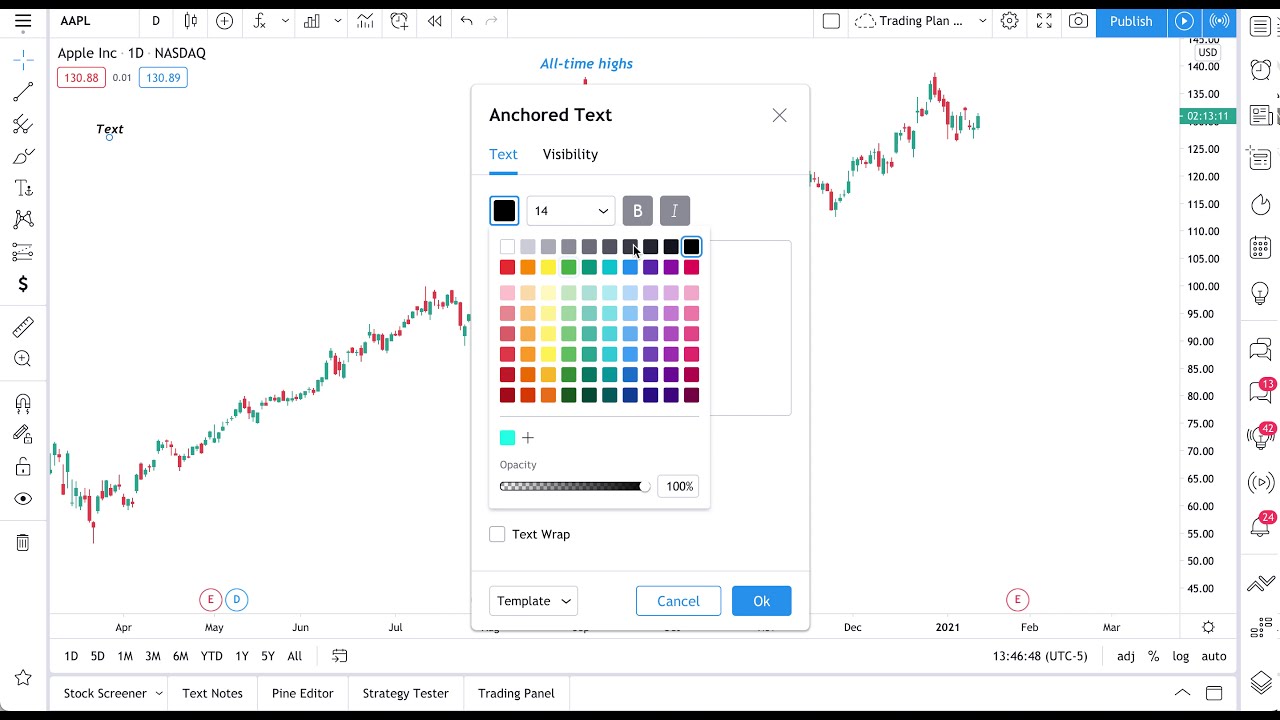
Task: Toggle bold formatting B button
Action: click(637, 211)
